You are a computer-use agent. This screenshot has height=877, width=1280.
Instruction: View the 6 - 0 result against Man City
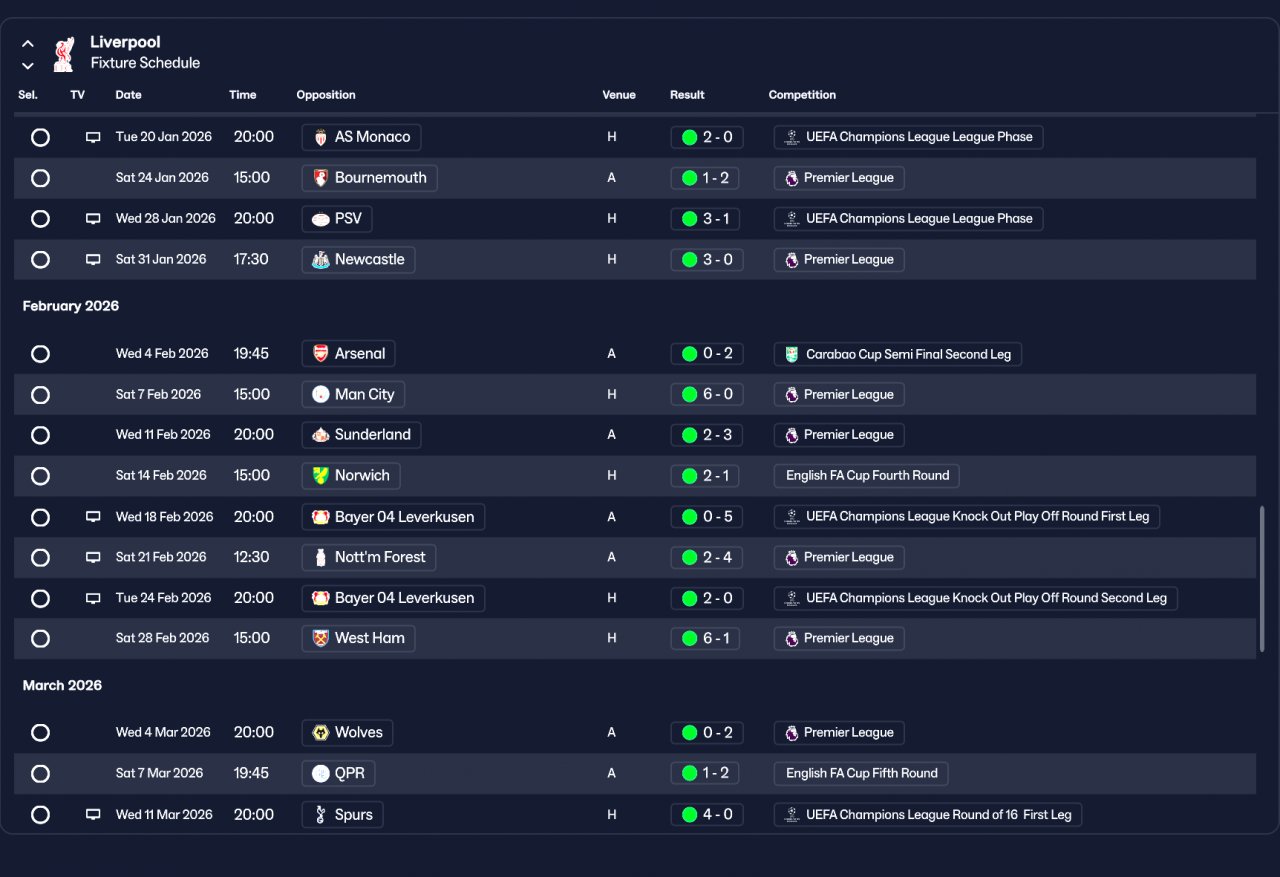[x=706, y=395]
